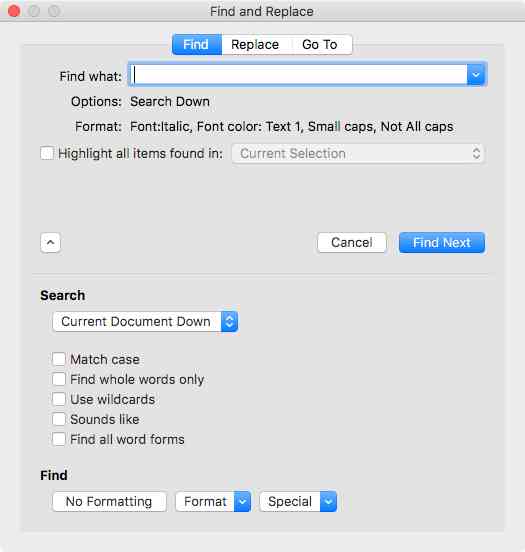The image size is (525, 552).
Task: Toggle Highlight all items found in
Action: click(x=47, y=153)
